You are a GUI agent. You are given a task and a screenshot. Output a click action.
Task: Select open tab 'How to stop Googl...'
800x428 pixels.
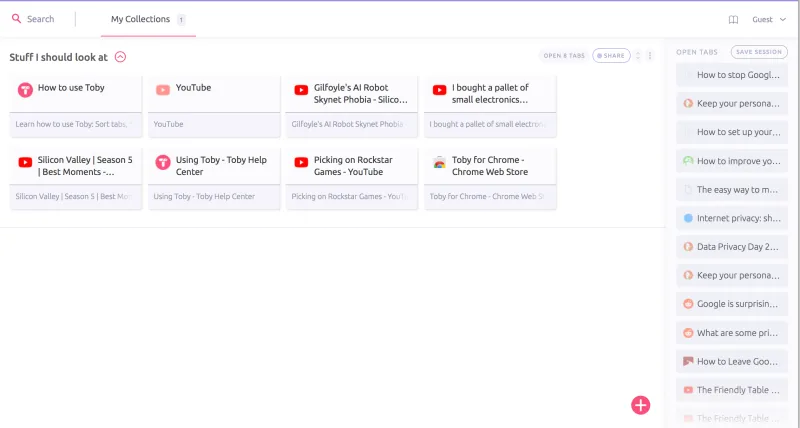point(732,75)
